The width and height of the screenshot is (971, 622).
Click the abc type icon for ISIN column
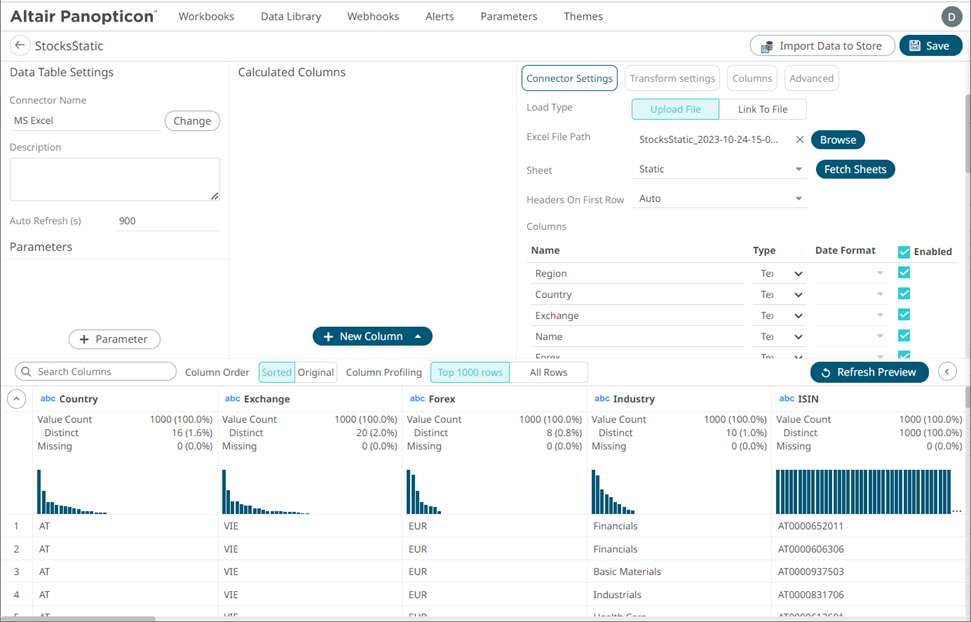click(x=786, y=399)
